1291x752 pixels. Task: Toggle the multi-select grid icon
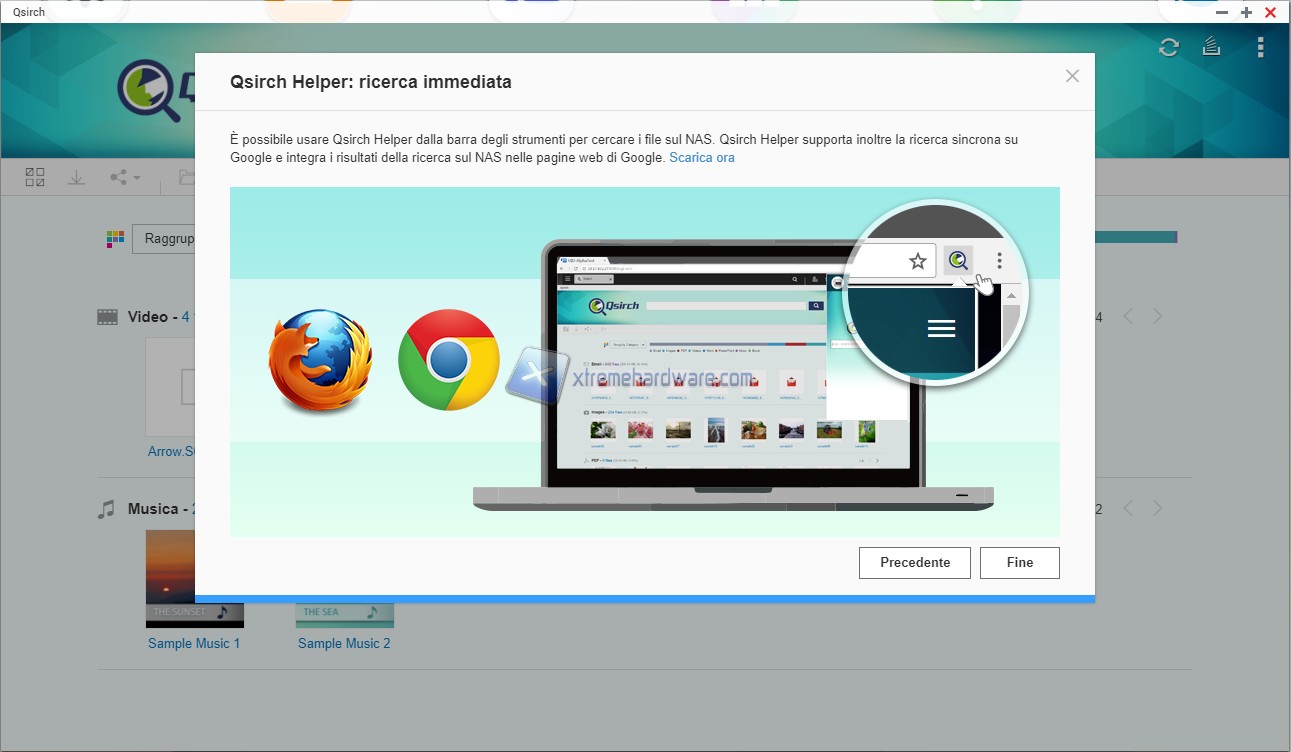(x=35, y=177)
